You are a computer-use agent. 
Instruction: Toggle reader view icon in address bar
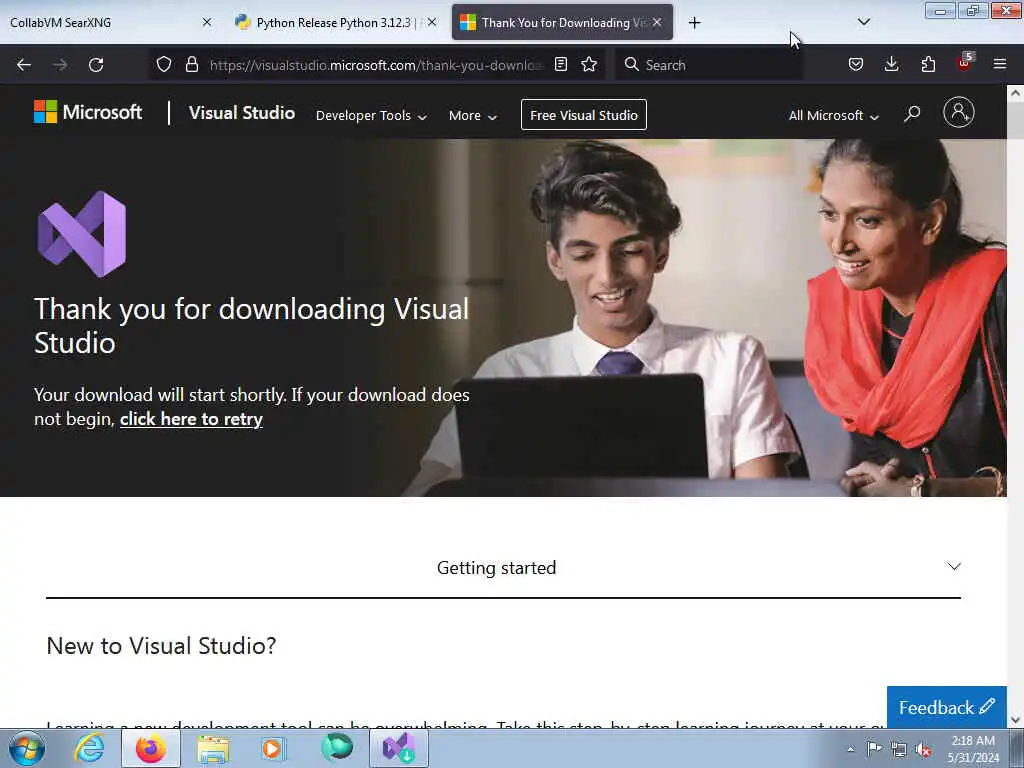560,64
